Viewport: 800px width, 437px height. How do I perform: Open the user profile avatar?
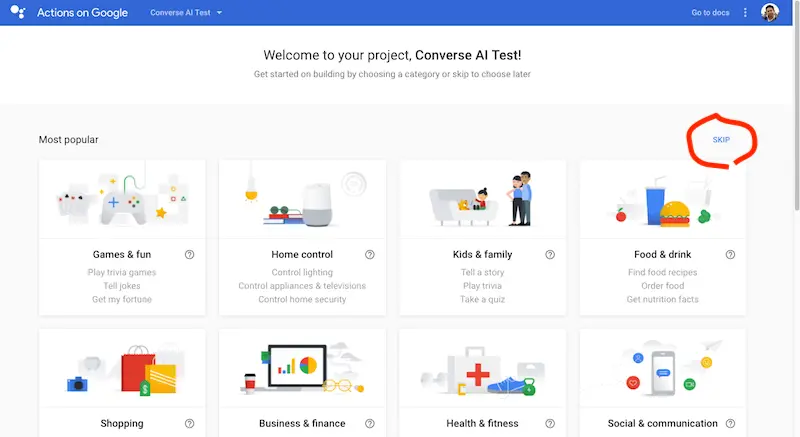(x=769, y=12)
